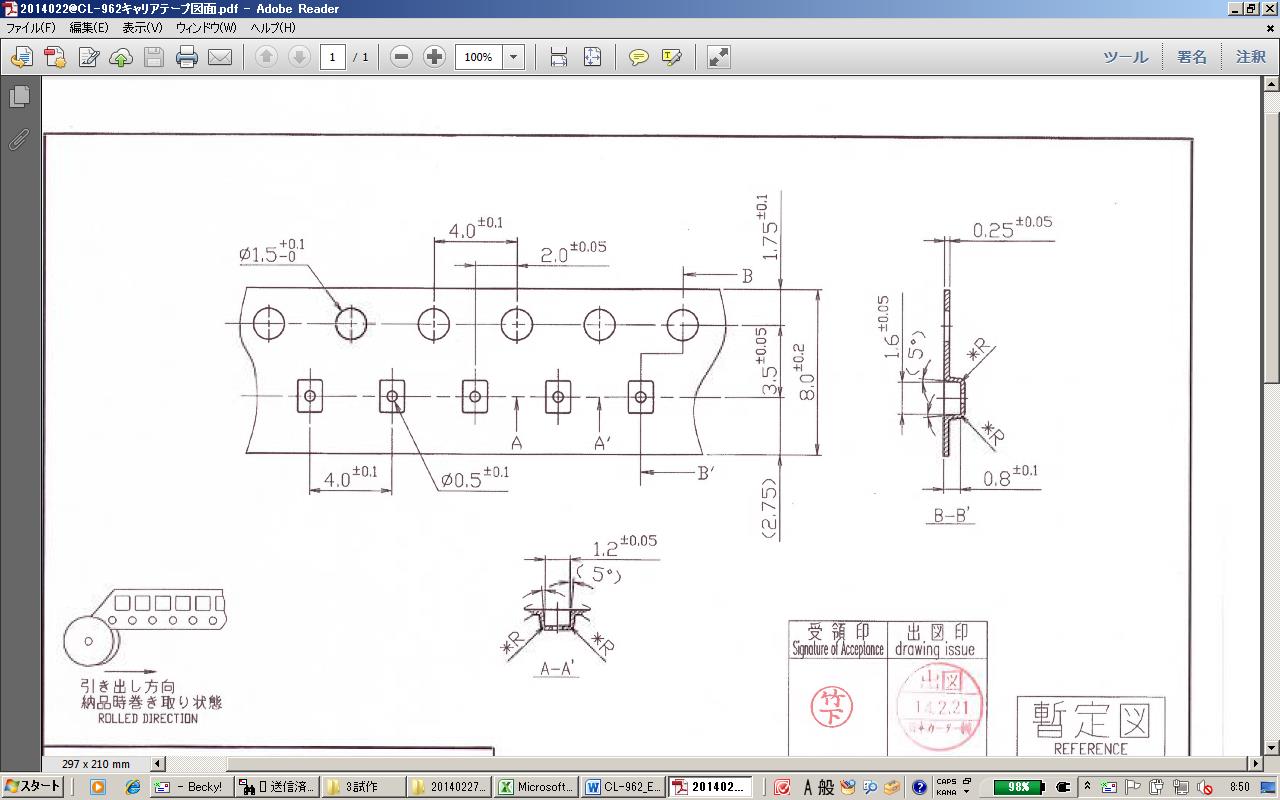Click the Zoom Out minus button

click(401, 57)
